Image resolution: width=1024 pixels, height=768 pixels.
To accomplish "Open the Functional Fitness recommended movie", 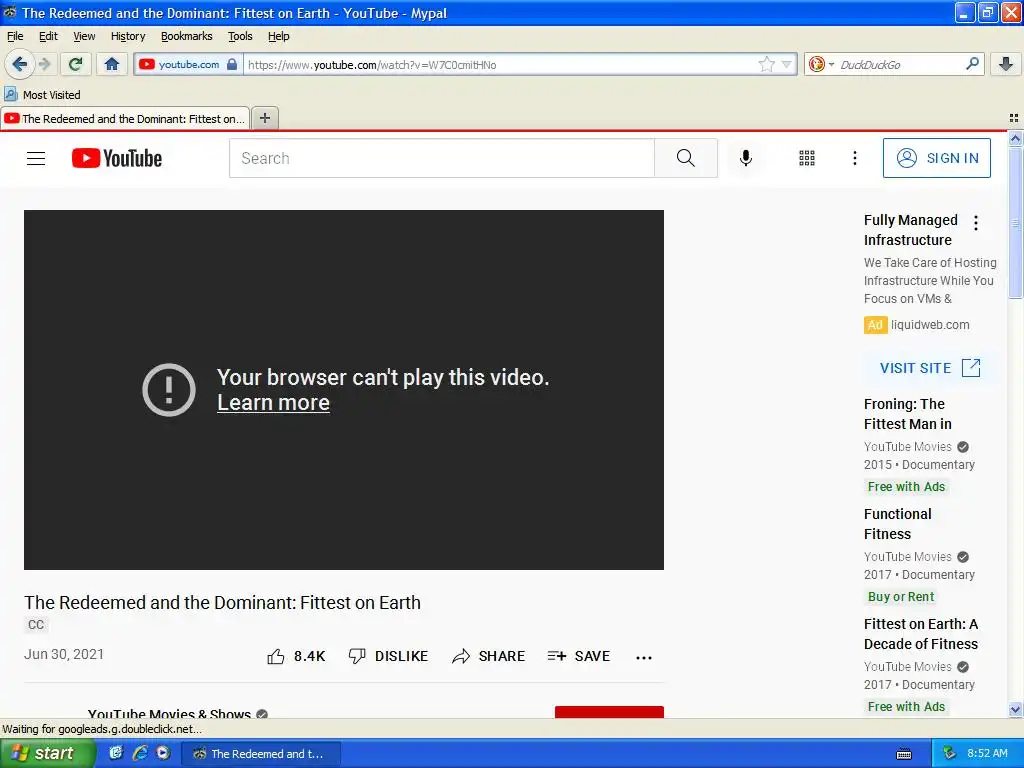I will (897, 524).
